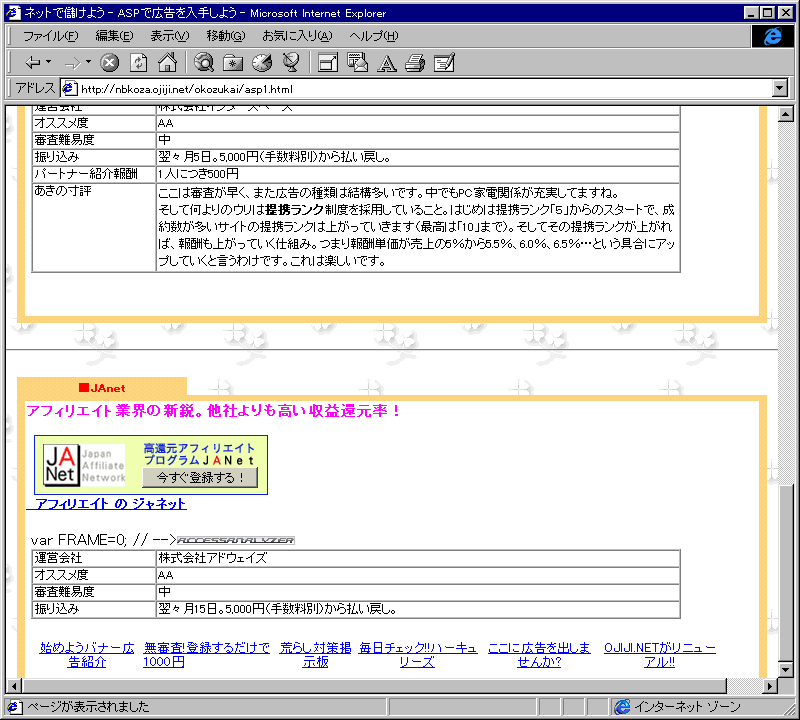This screenshot has width=800, height=720.
Task: Go to the Home page icon
Action: coord(167,63)
